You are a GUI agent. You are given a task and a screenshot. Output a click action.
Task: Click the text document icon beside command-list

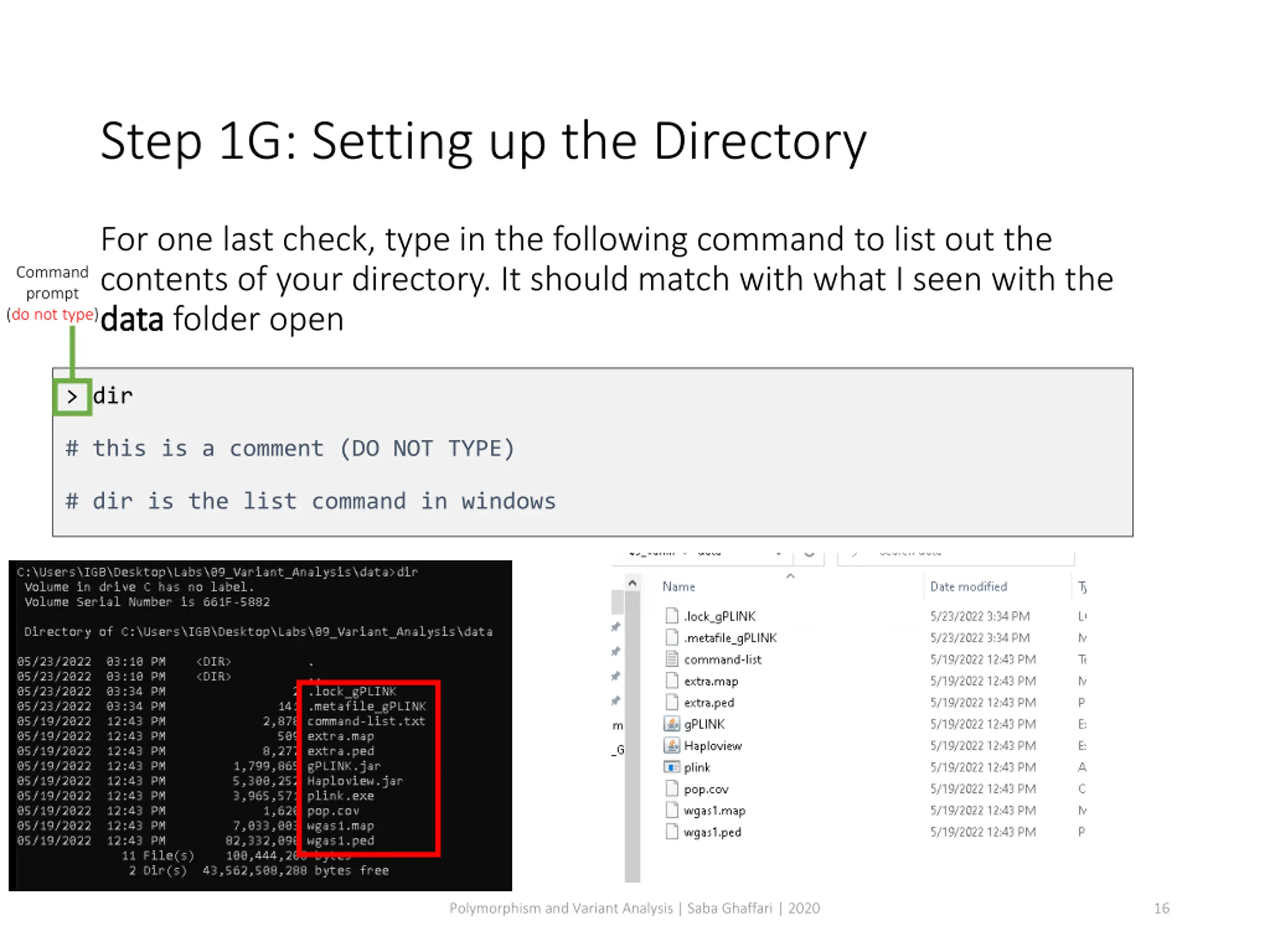[671, 659]
